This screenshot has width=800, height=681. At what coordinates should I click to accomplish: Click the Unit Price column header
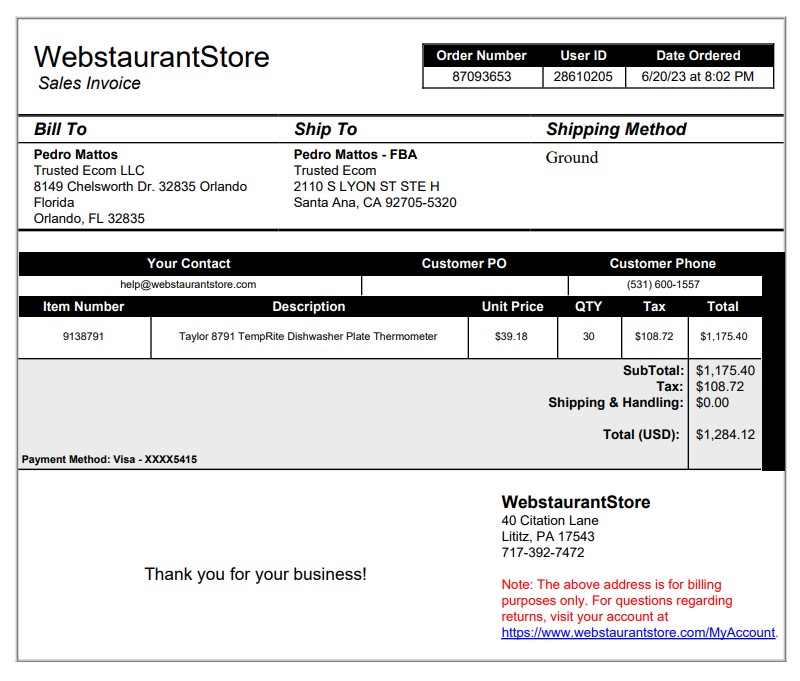513,307
